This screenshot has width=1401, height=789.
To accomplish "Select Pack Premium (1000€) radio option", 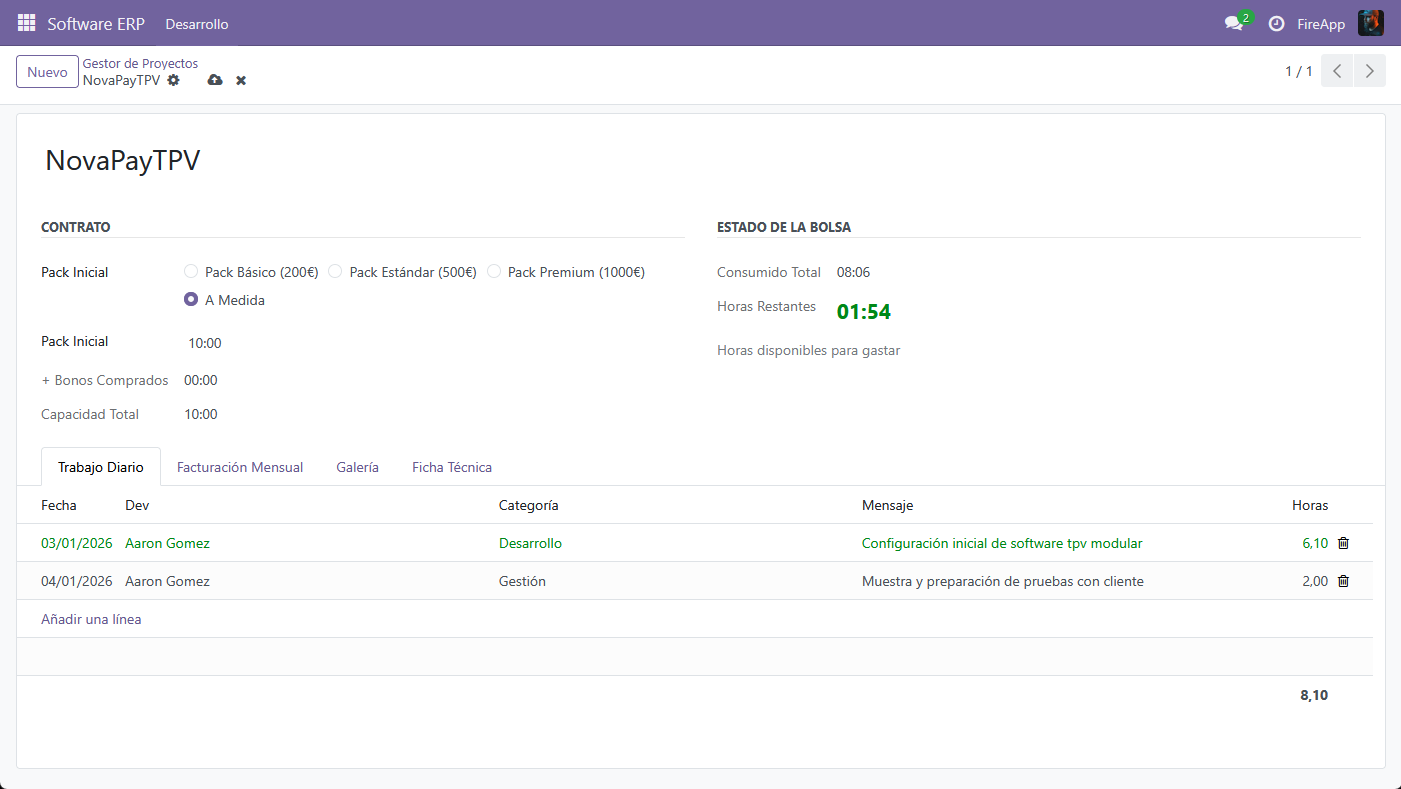I will (x=494, y=272).
